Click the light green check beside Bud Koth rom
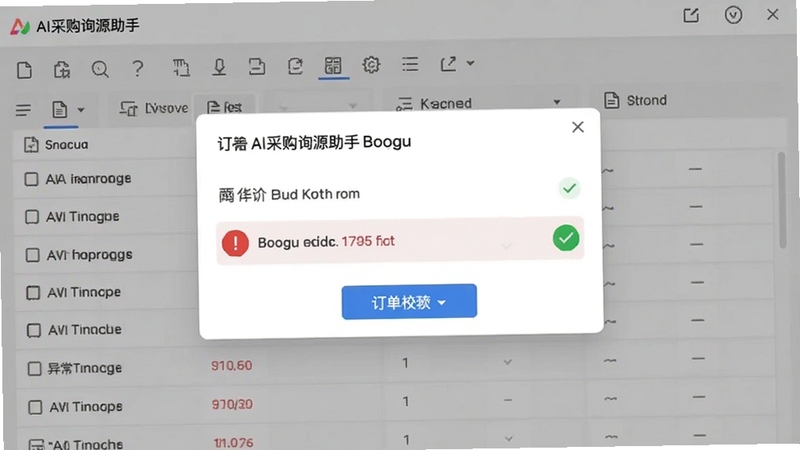The width and height of the screenshot is (800, 450). (x=569, y=189)
